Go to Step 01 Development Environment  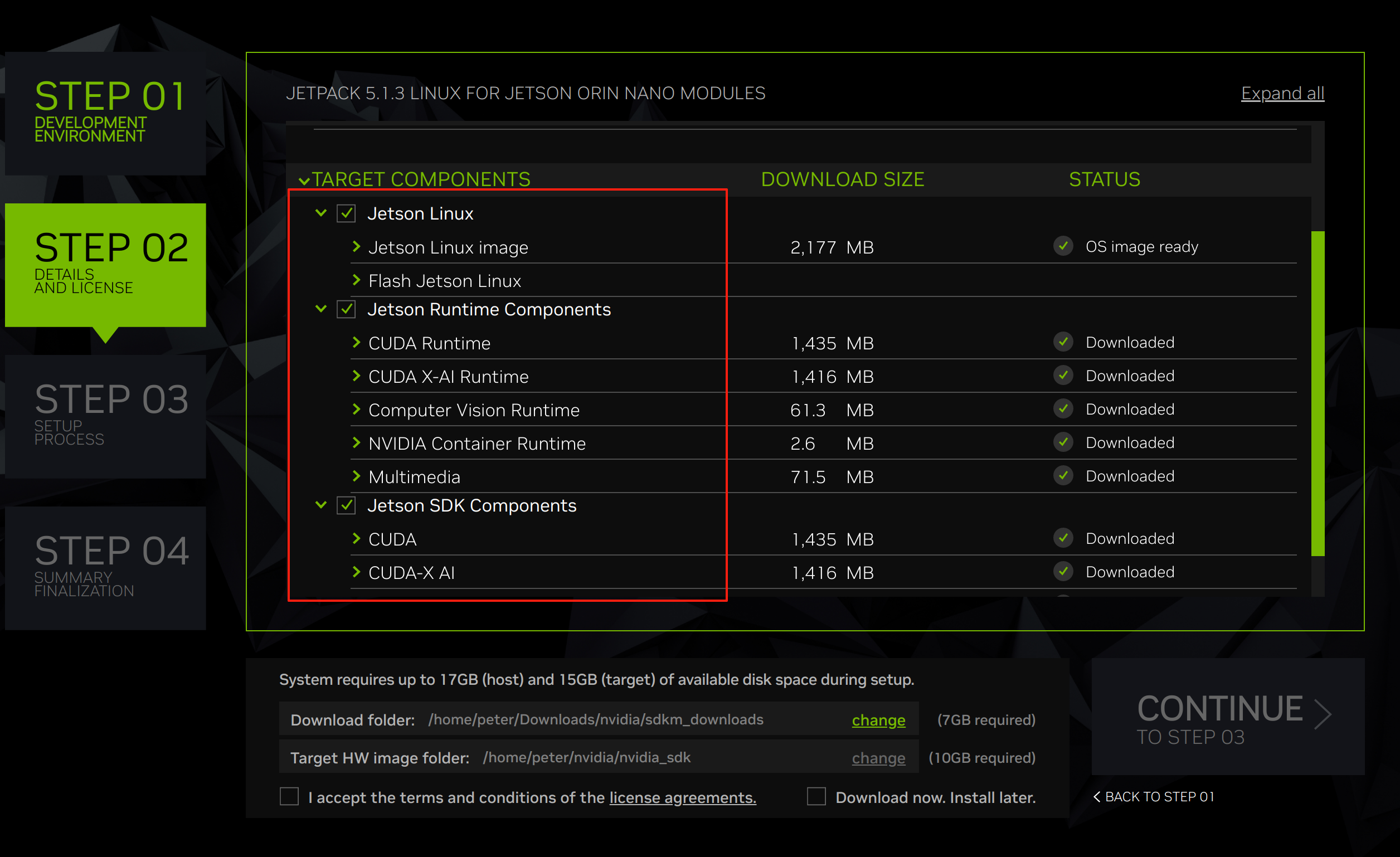(106, 113)
